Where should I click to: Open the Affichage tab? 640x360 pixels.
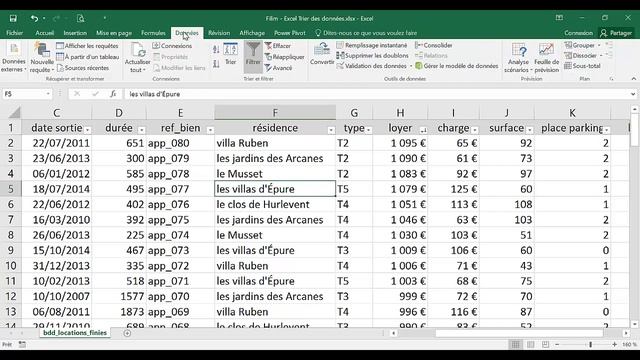click(x=252, y=33)
